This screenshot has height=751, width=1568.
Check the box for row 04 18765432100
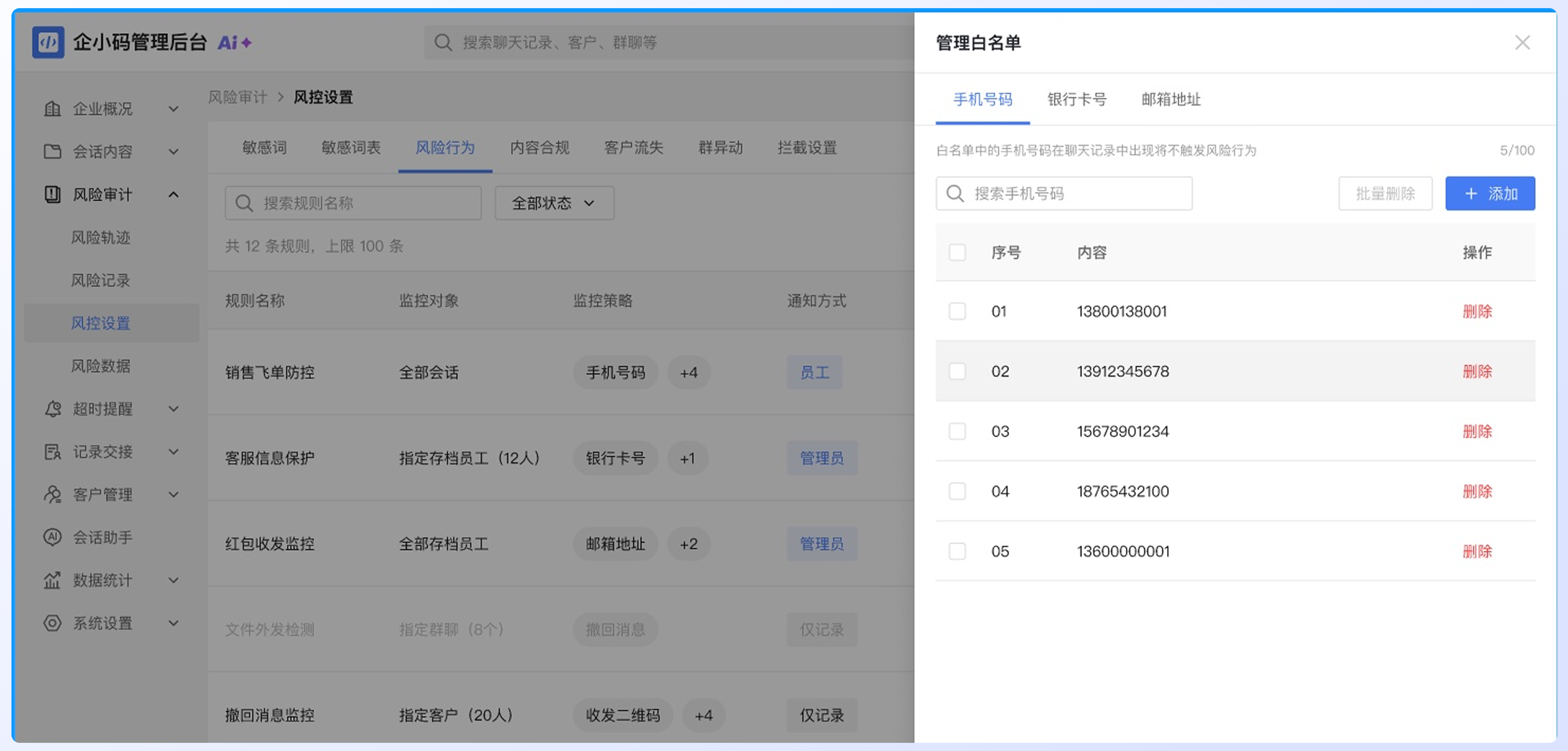(957, 491)
